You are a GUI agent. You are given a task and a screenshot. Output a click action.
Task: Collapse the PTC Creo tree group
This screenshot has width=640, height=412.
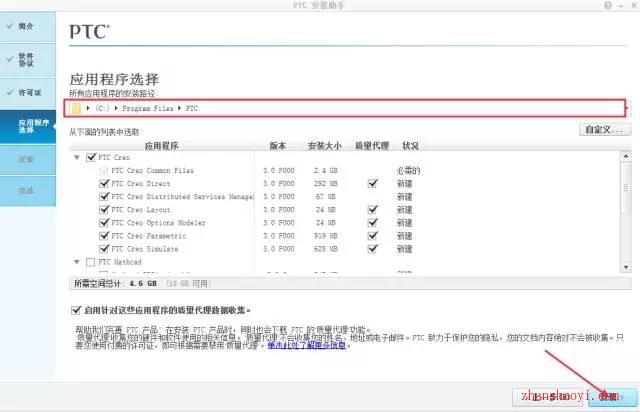pos(77,157)
